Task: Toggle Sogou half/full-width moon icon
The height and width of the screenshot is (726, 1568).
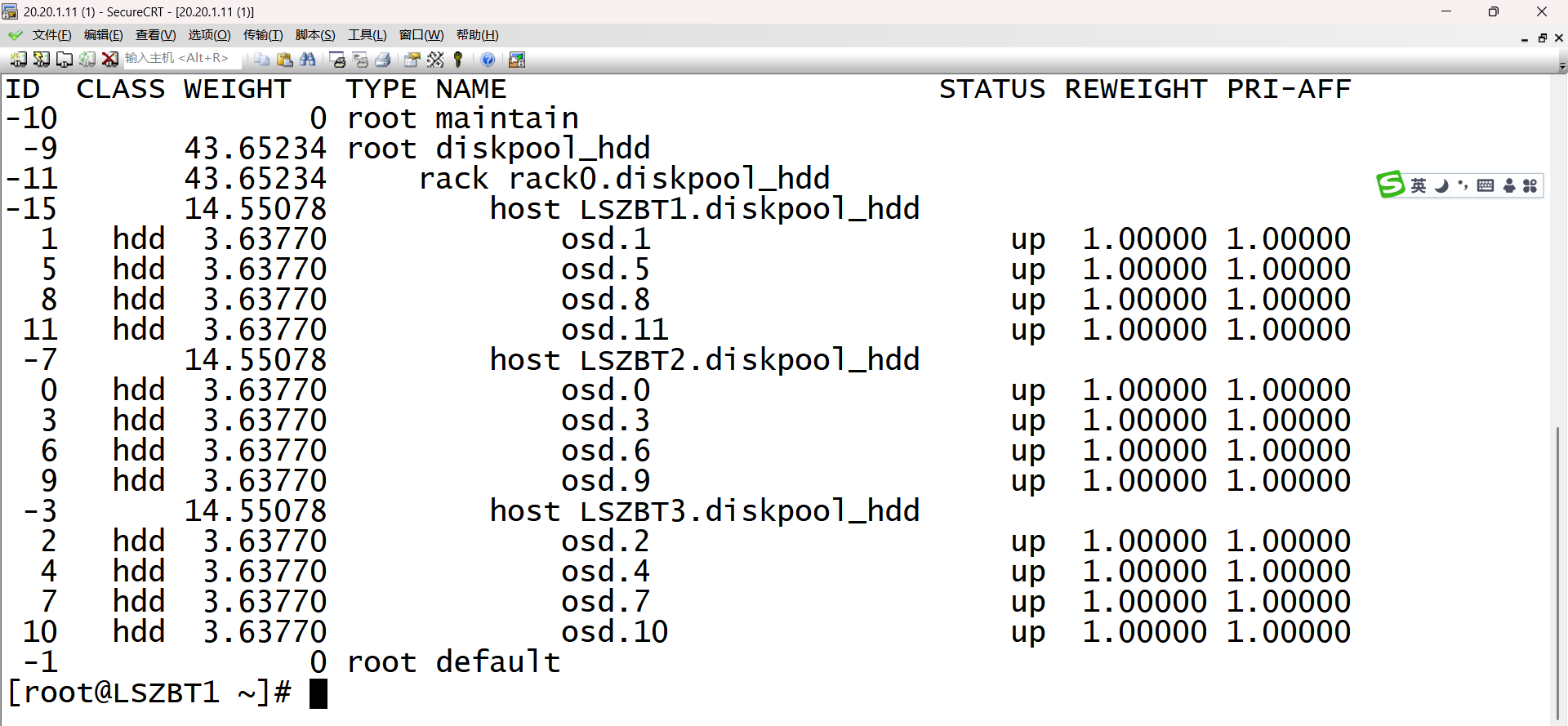Action: tap(1441, 186)
